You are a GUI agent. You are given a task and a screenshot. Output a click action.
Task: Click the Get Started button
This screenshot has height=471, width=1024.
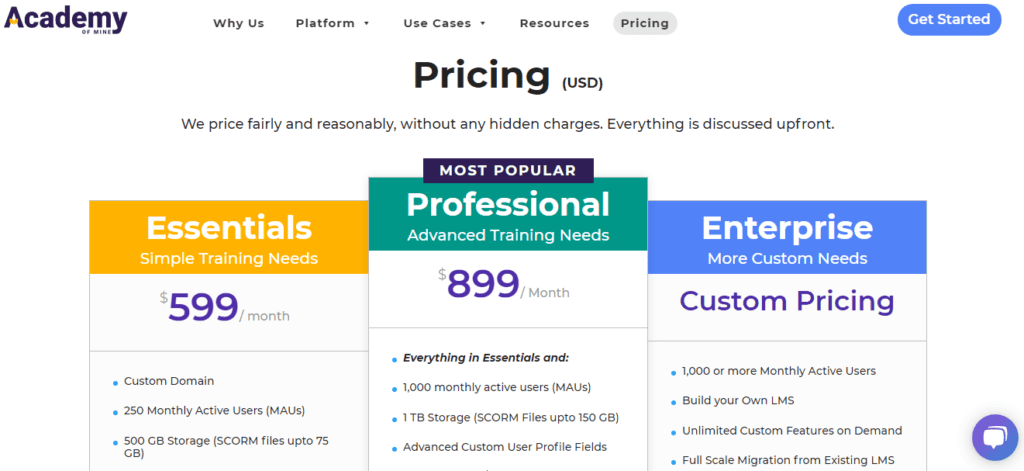(x=949, y=20)
